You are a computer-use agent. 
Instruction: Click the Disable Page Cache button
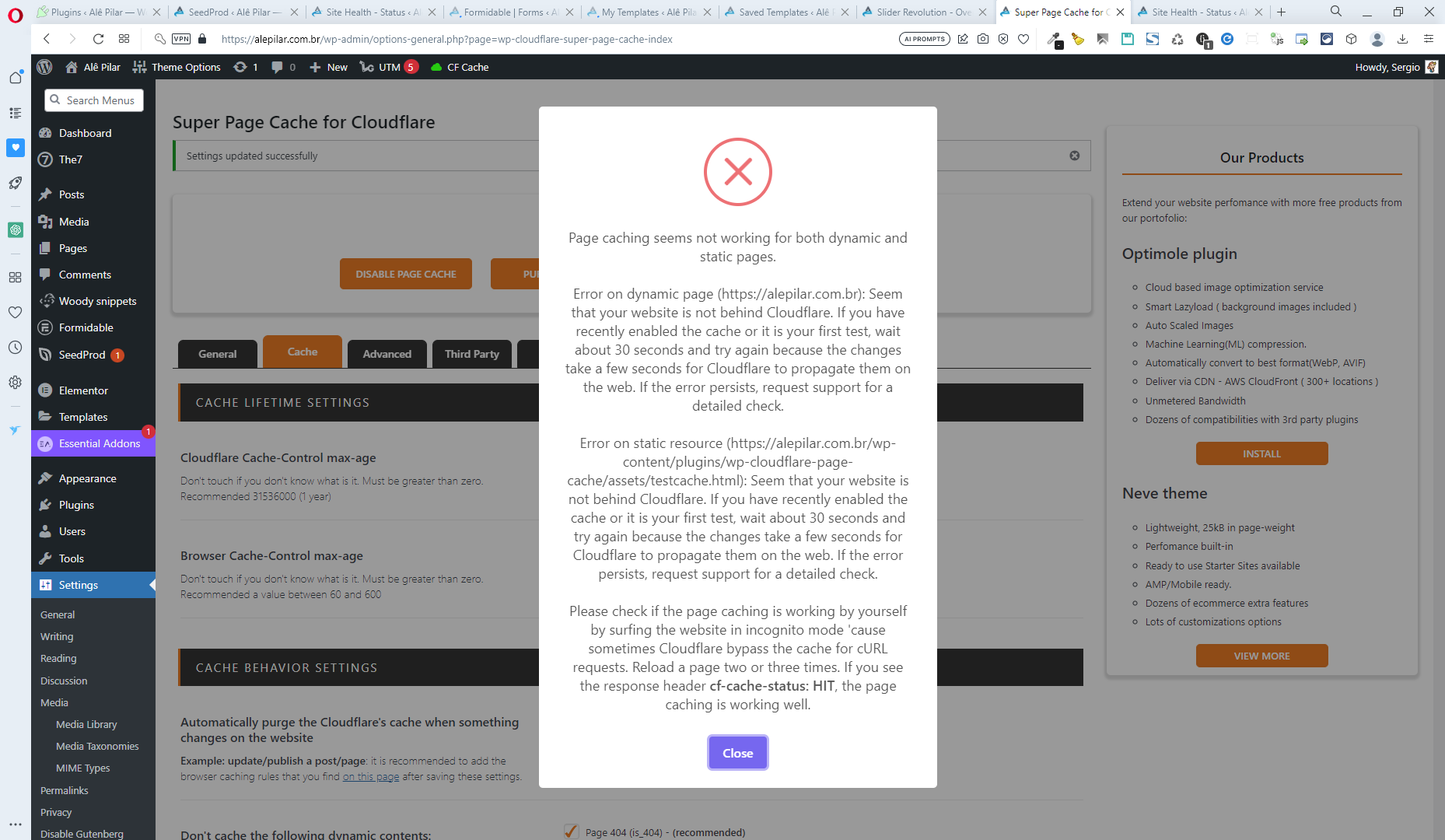(406, 274)
